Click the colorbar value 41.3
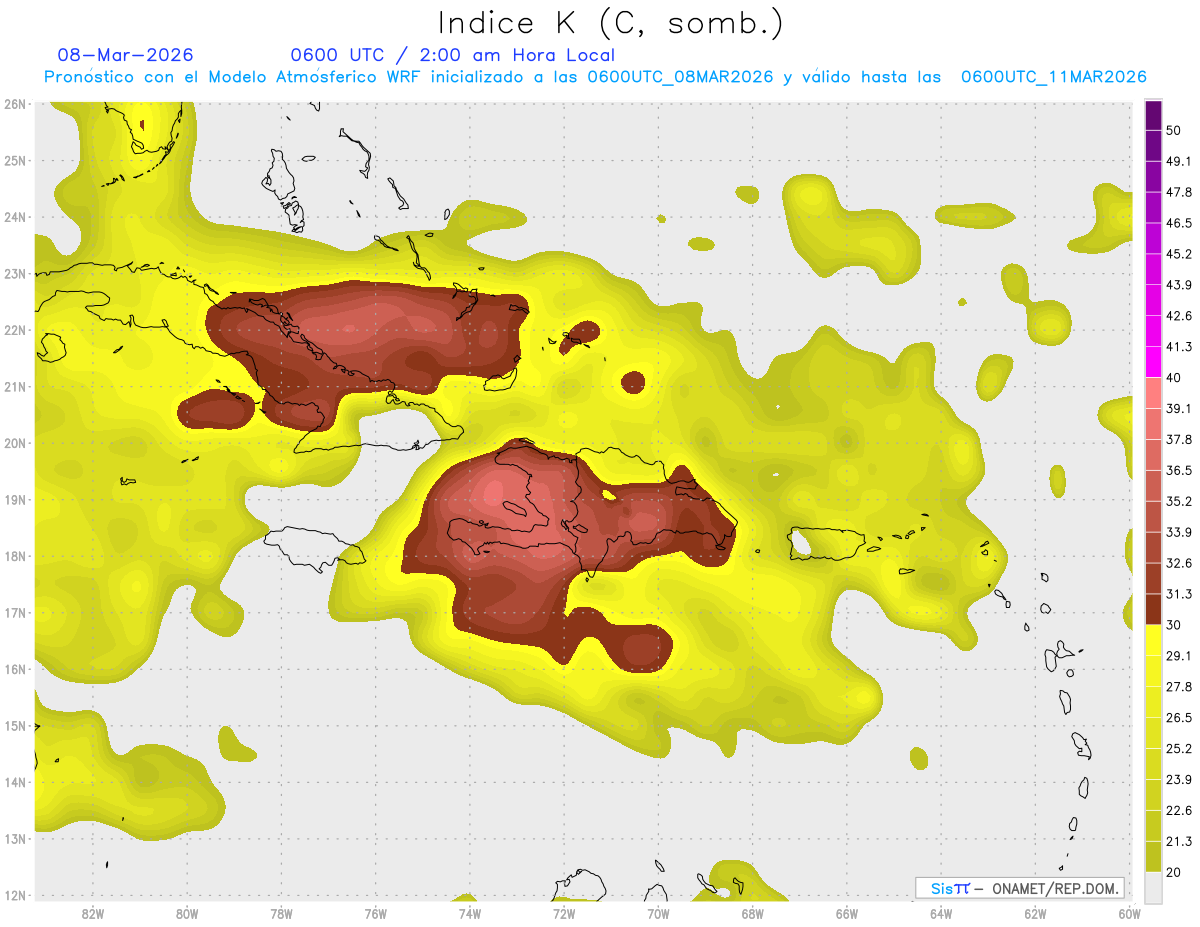 click(x=1178, y=347)
